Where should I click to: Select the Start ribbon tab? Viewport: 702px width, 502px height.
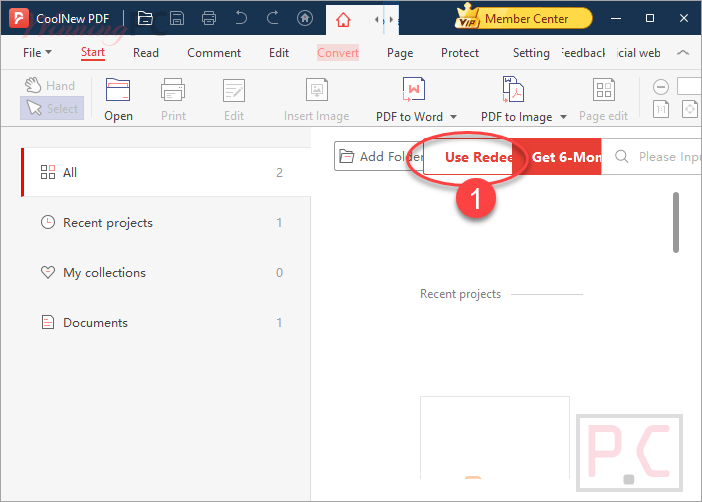pyautogui.click(x=93, y=53)
